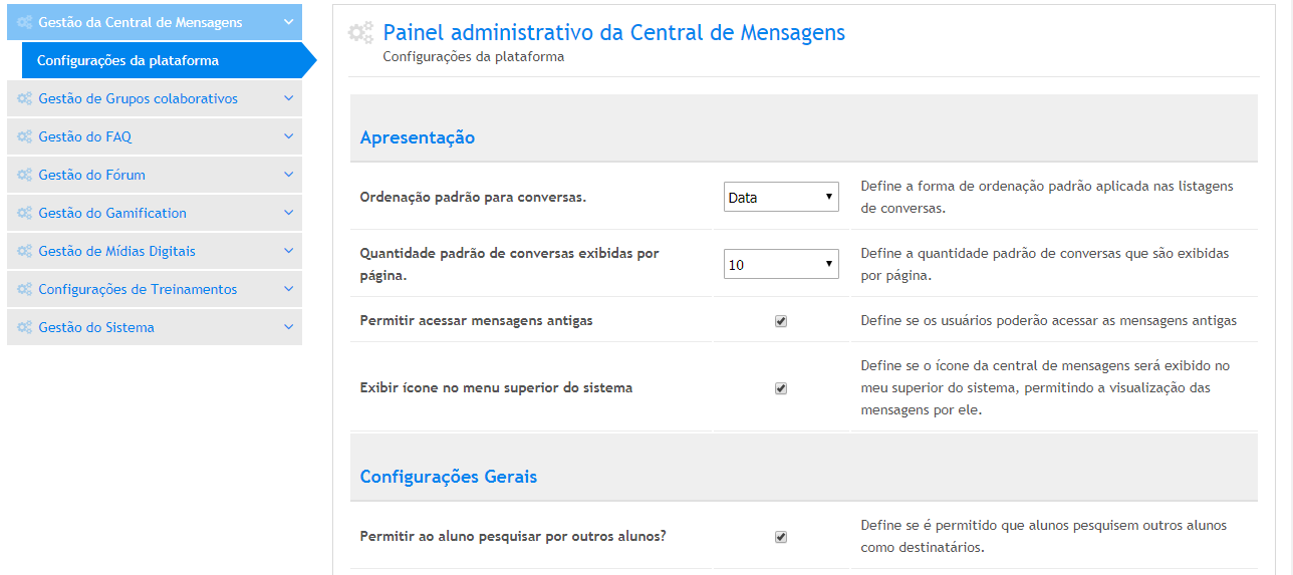This screenshot has height=575, width=1293.
Task: Open the Gestão do Gamification menu
Action: (x=112, y=213)
